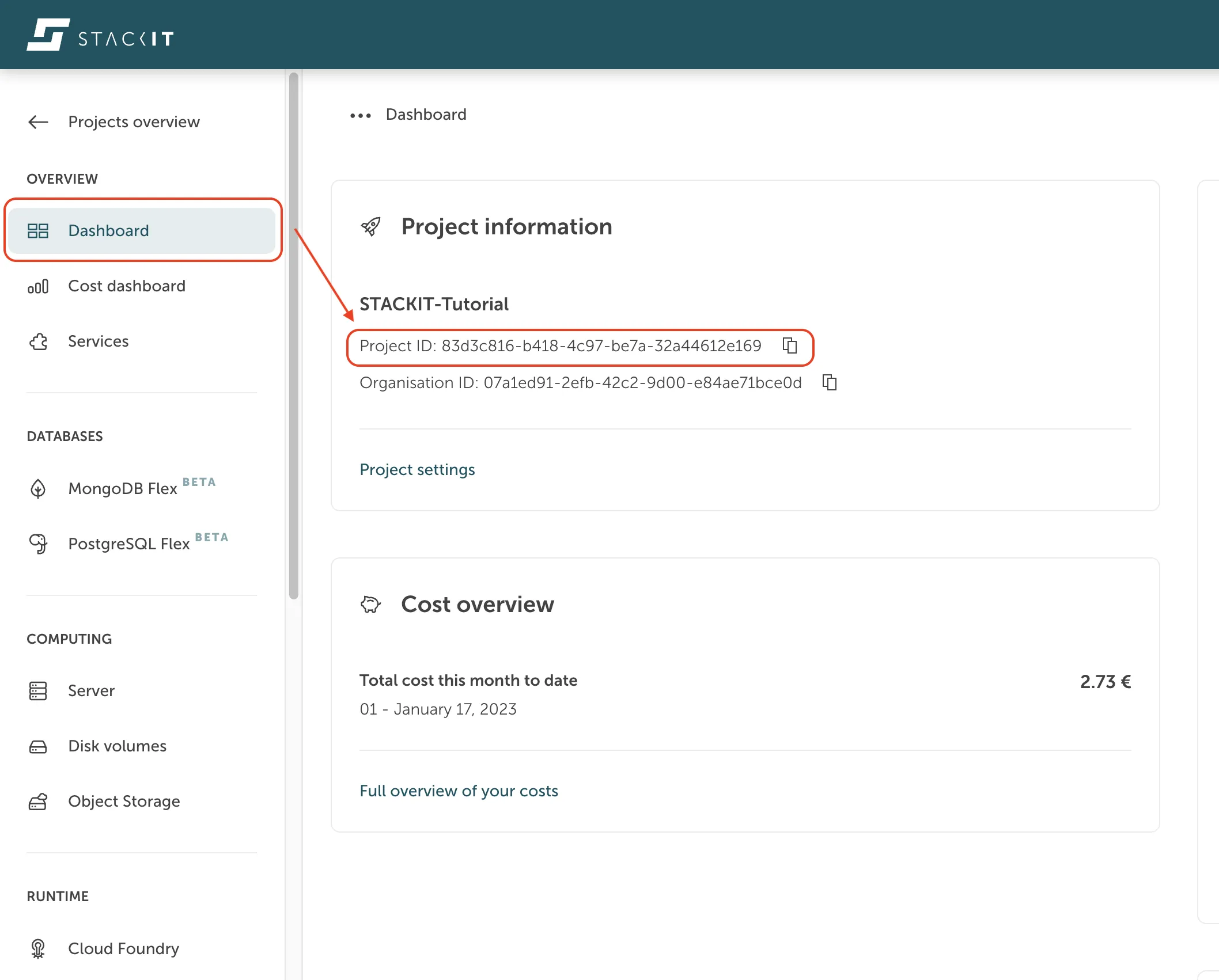Open the Project settings link
1219x980 pixels.
[x=417, y=470]
